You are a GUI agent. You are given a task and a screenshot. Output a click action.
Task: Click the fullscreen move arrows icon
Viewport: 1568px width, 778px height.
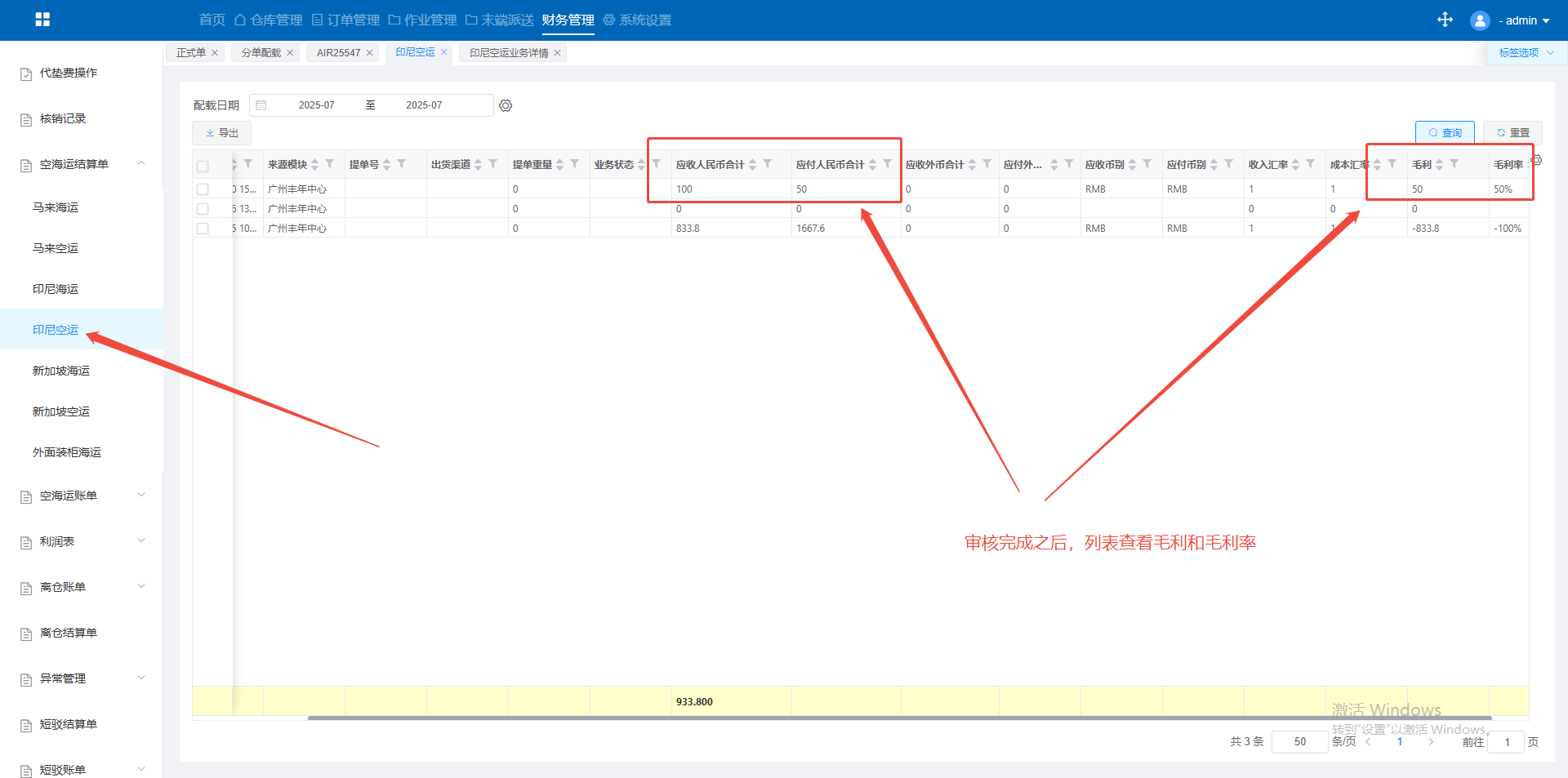[x=1445, y=20]
